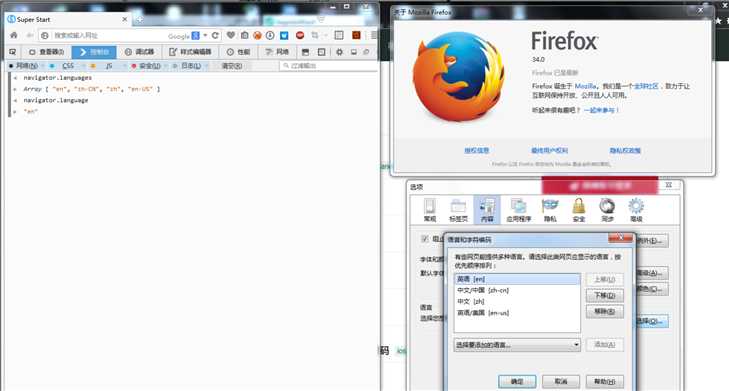Select the 应用程序 Applications pane in Options

pos(518,210)
